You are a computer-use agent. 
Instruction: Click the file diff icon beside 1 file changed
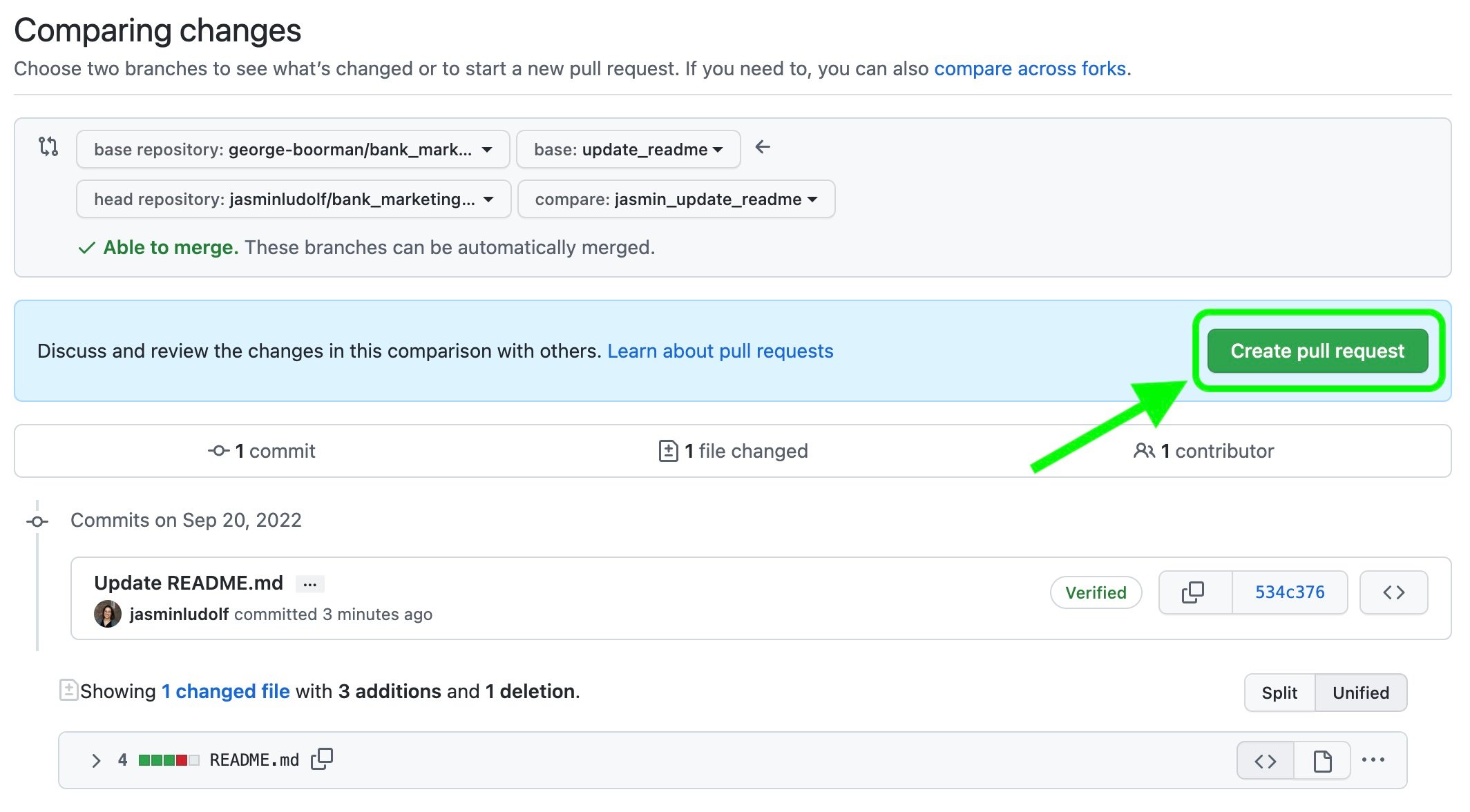tap(668, 451)
